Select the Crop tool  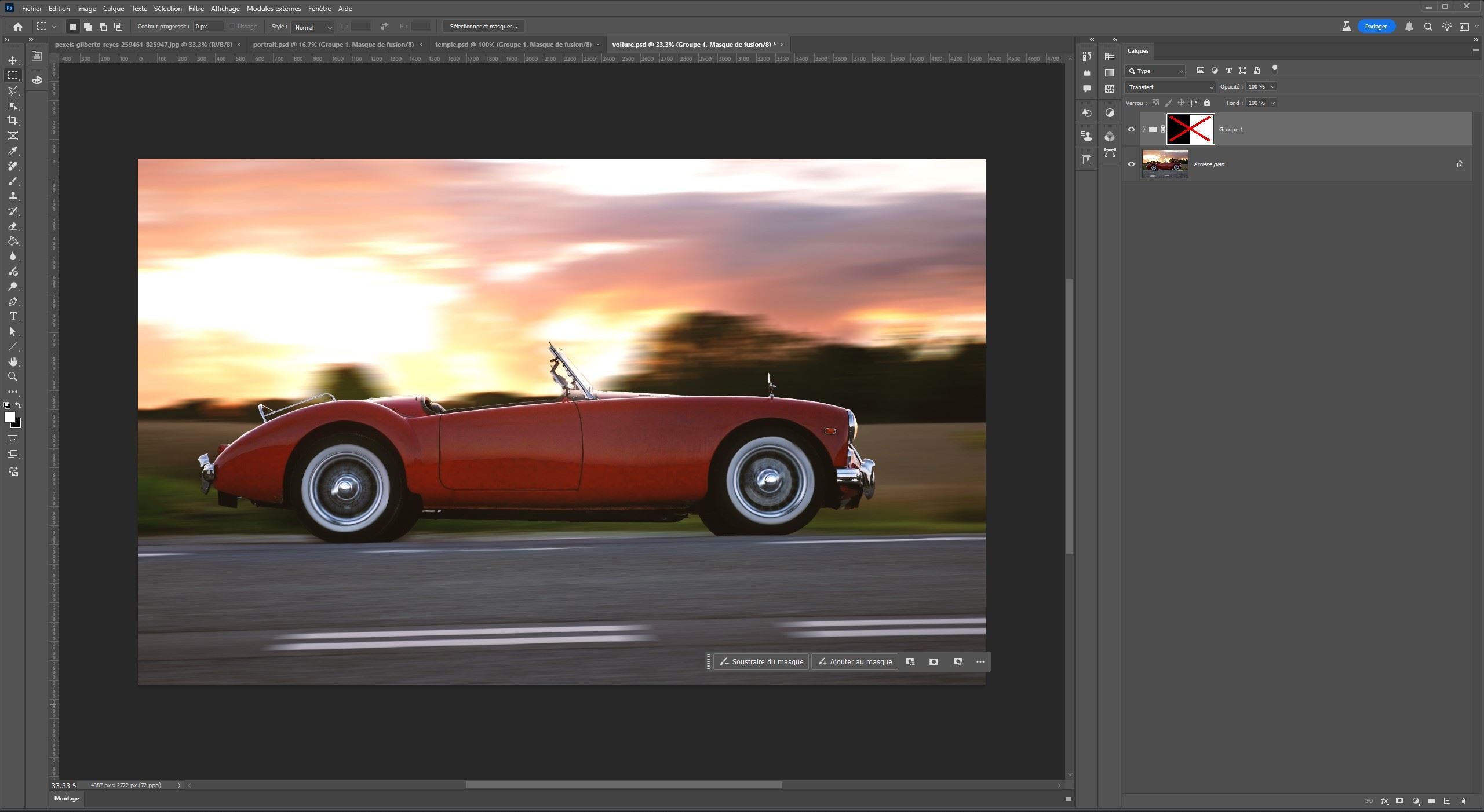point(13,120)
